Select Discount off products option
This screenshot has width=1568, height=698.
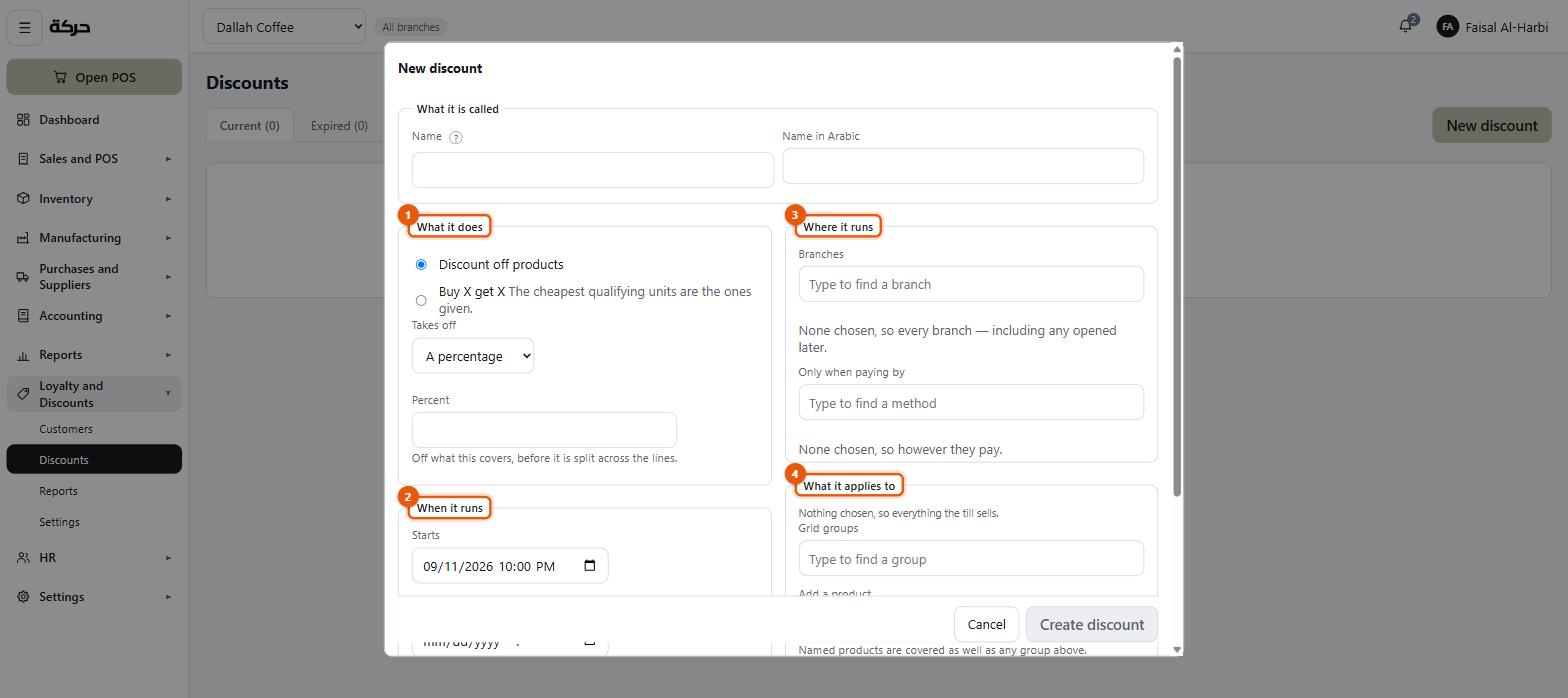[x=421, y=264]
